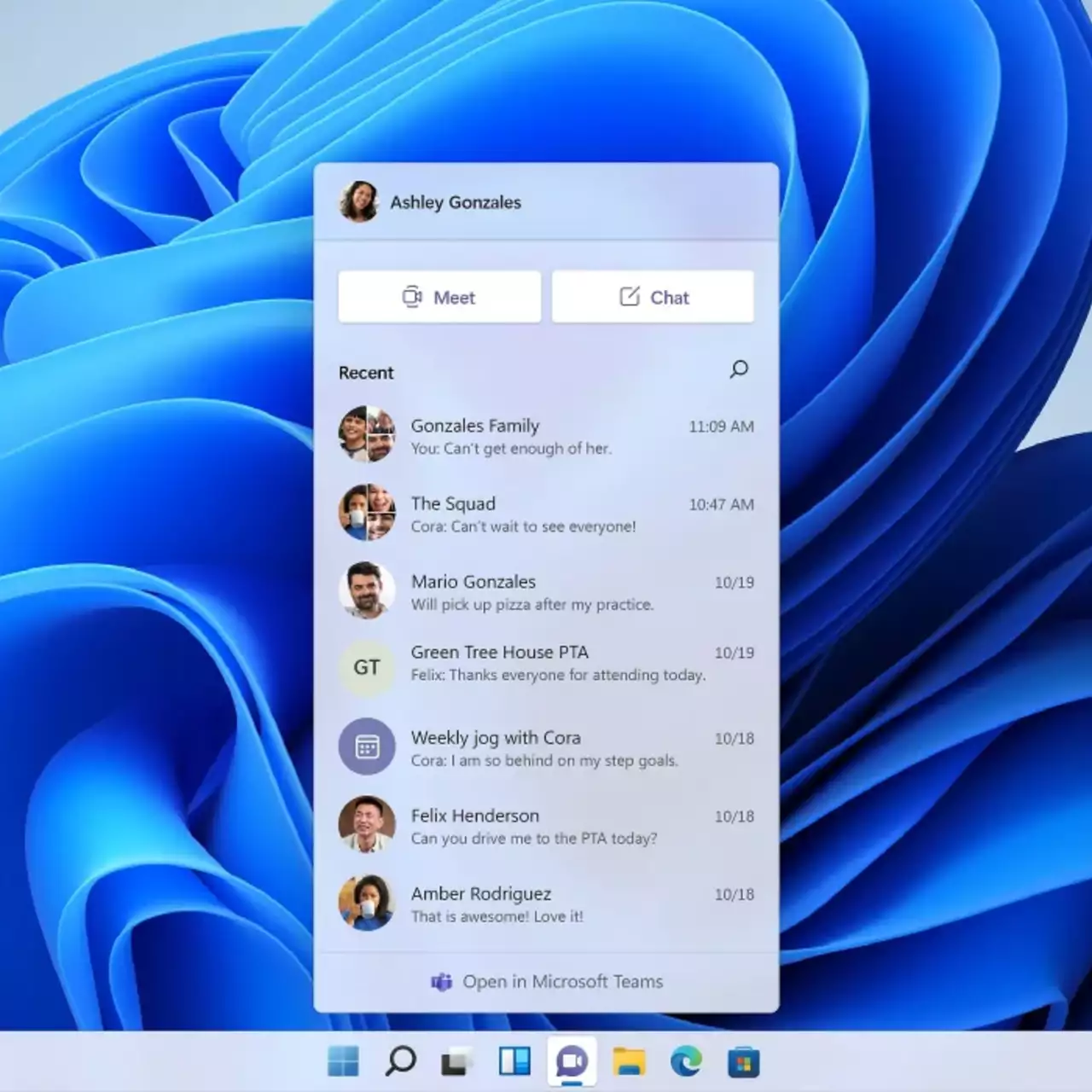Start a new Chat
1092x1092 pixels.
(x=653, y=297)
